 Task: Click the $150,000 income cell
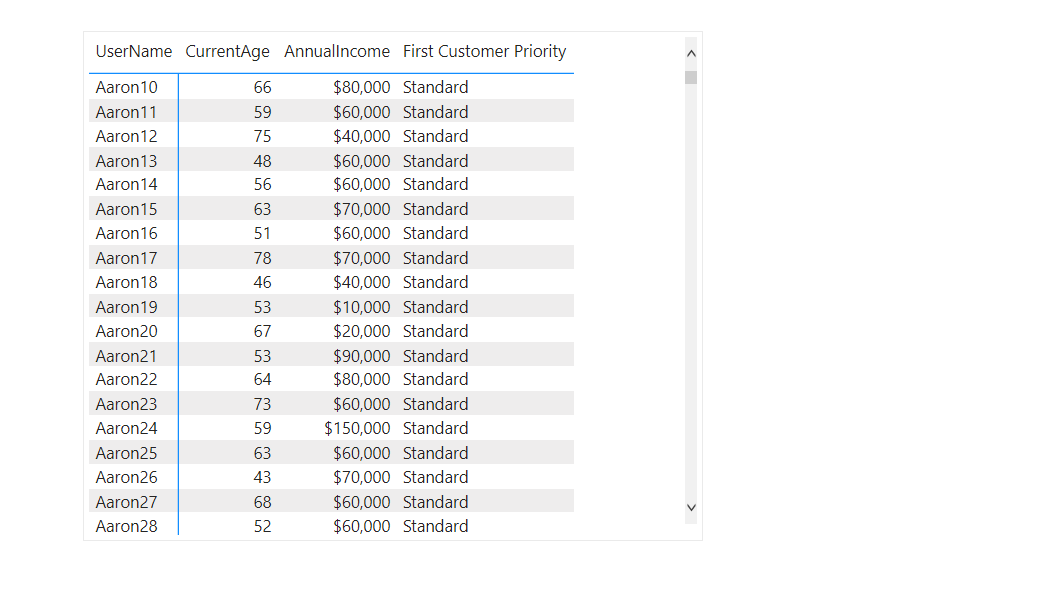coord(357,428)
